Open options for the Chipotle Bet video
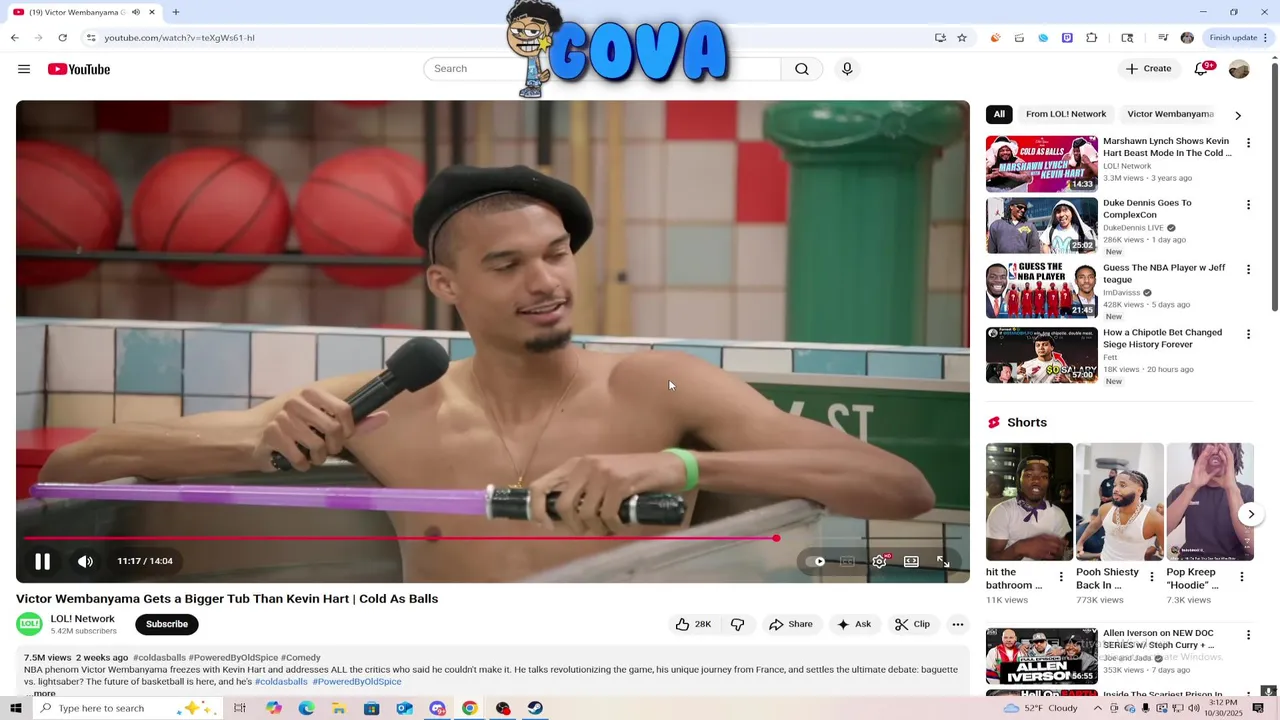 1248,334
